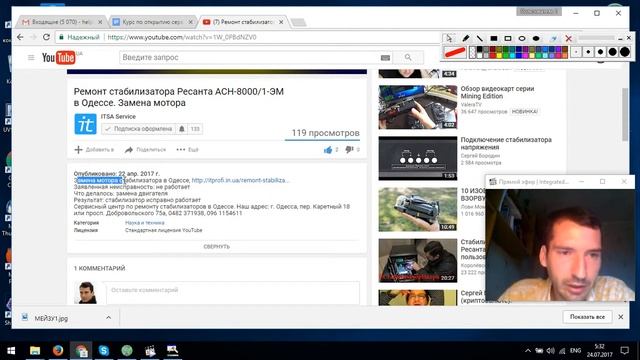This screenshot has width=640, height=360.
Task: Show hidden system tray icons chevron
Action: point(528,351)
